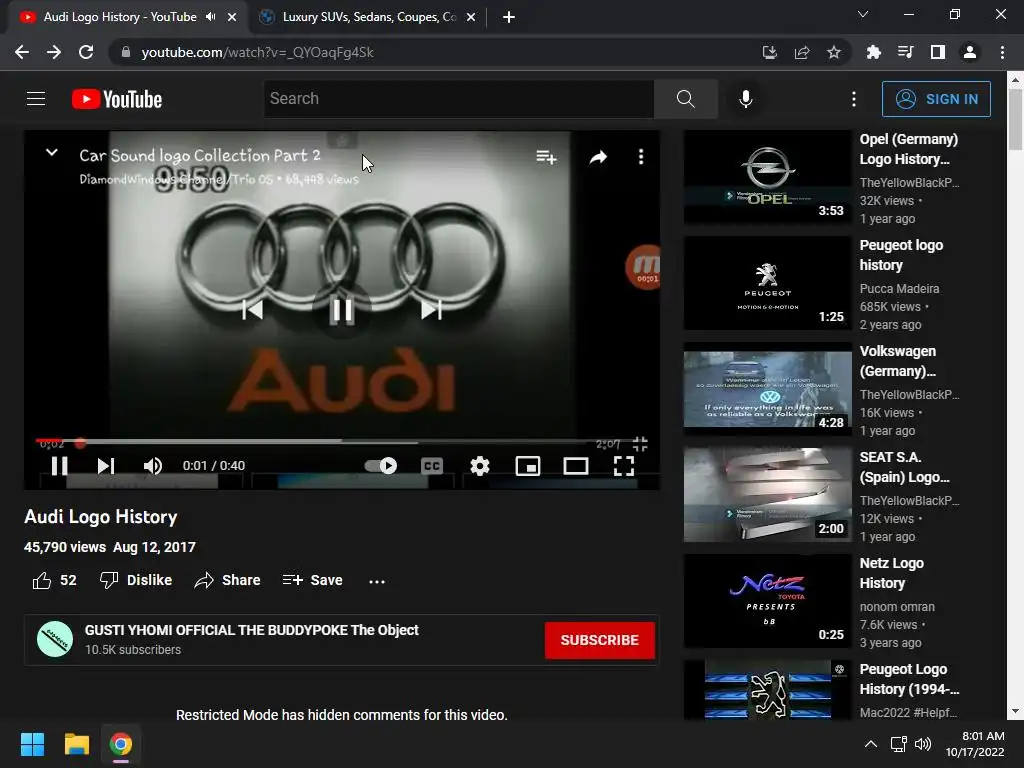Screen dimensions: 1024x768
Task: Click the Dislike button
Action: [136, 580]
